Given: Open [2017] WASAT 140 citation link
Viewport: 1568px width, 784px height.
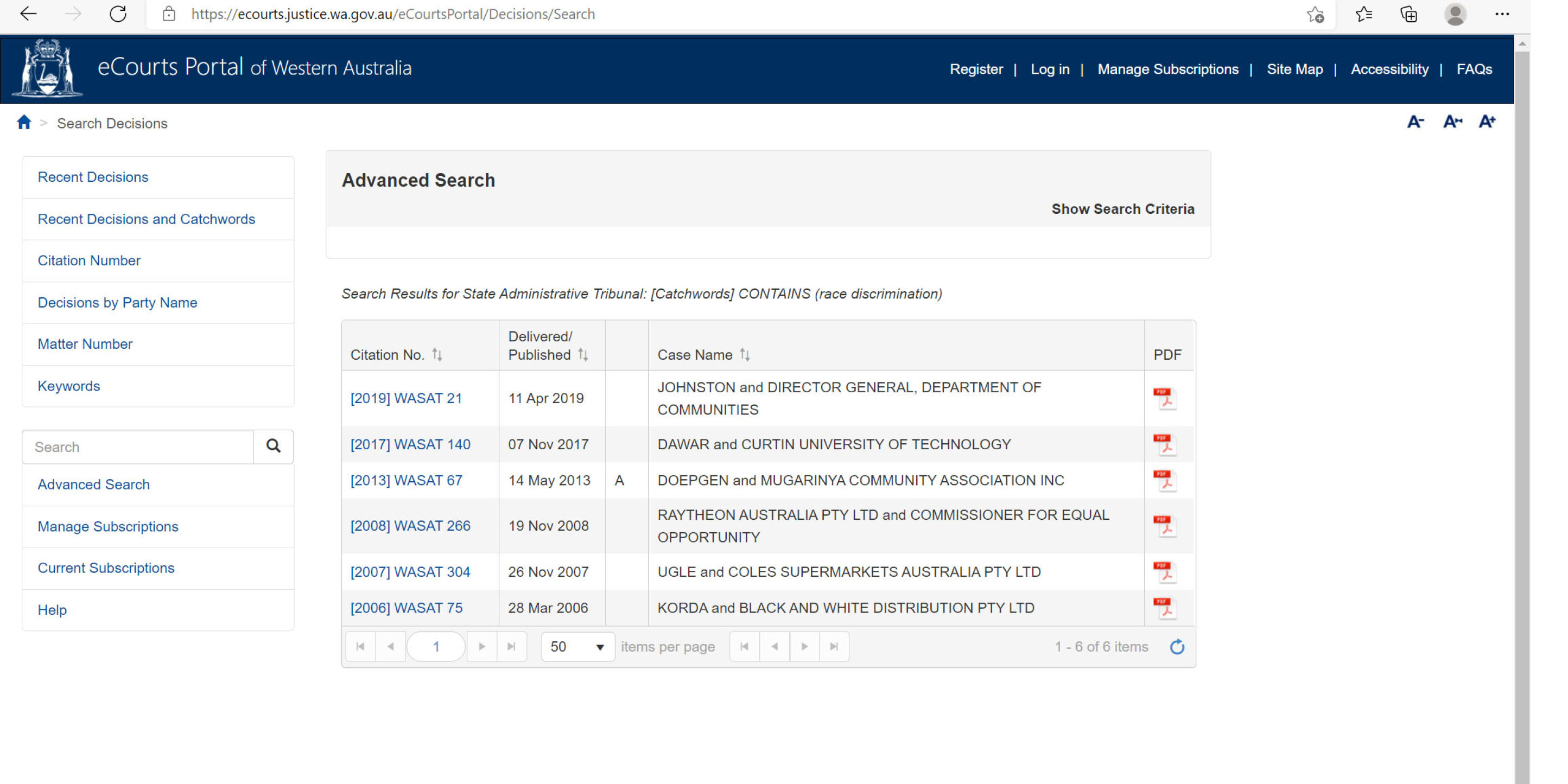Looking at the screenshot, I should [x=410, y=444].
